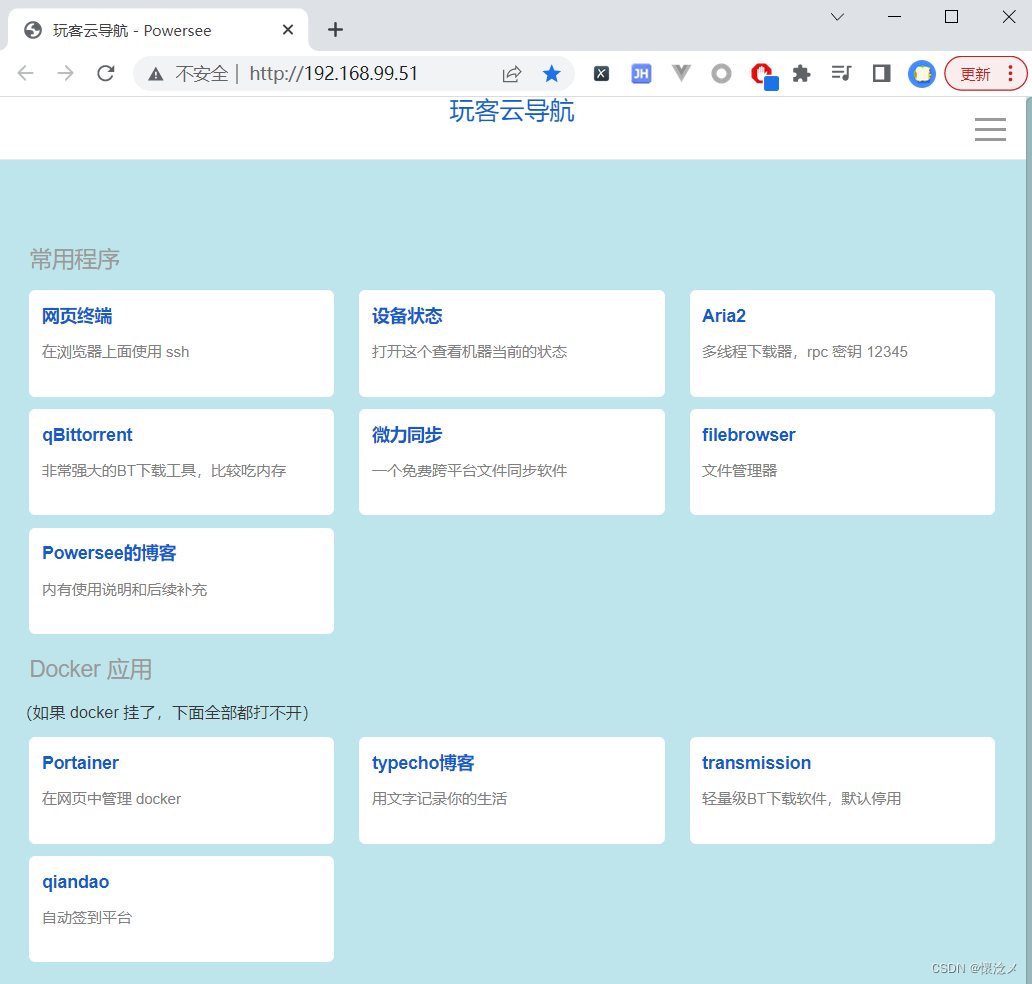Open the ad-blocker hand extension icon

click(763, 73)
